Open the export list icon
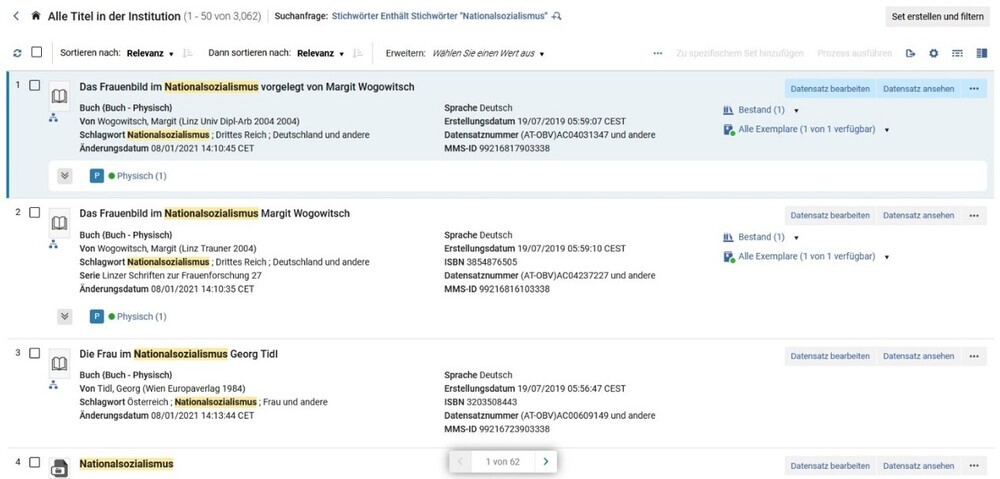 pyautogui.click(x=911, y=54)
